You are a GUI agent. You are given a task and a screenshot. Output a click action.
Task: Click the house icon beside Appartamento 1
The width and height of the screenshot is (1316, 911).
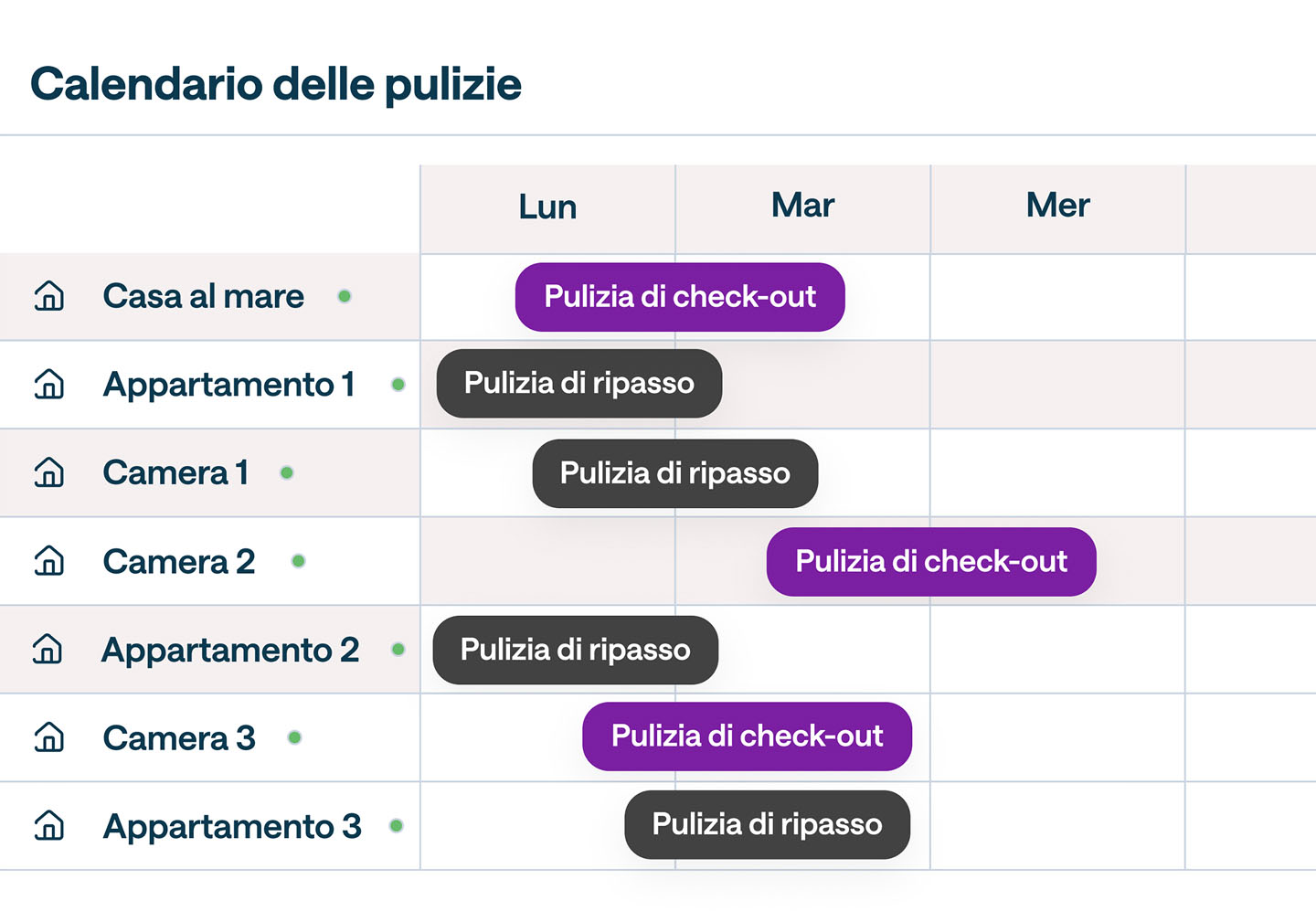click(x=49, y=385)
